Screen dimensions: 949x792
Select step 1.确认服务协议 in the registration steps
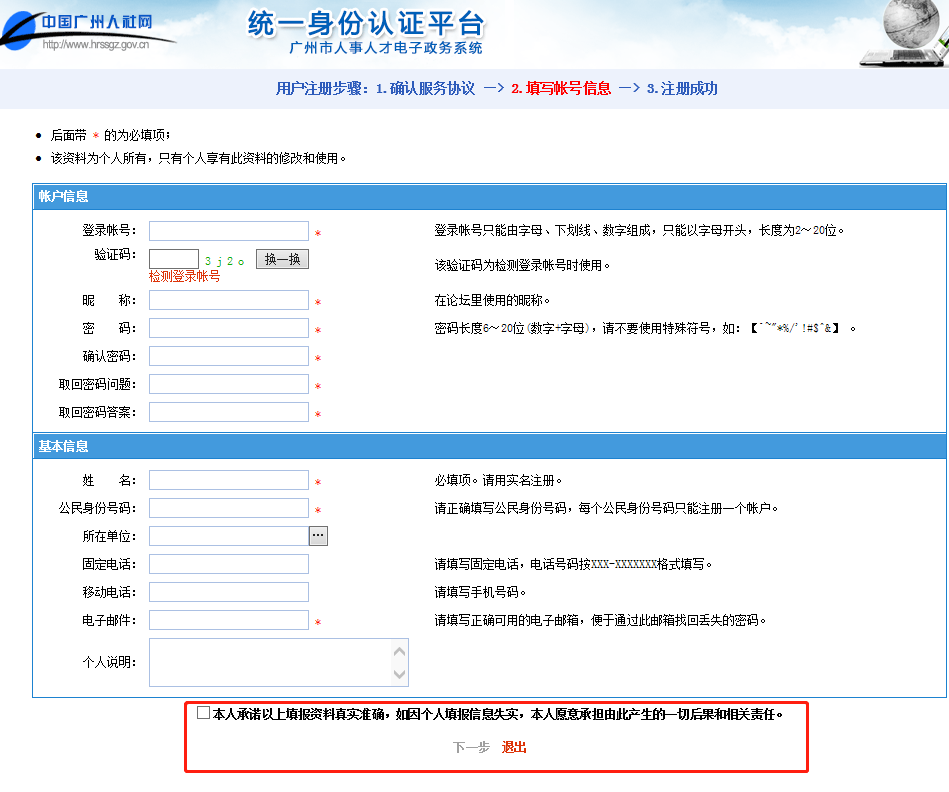425,88
